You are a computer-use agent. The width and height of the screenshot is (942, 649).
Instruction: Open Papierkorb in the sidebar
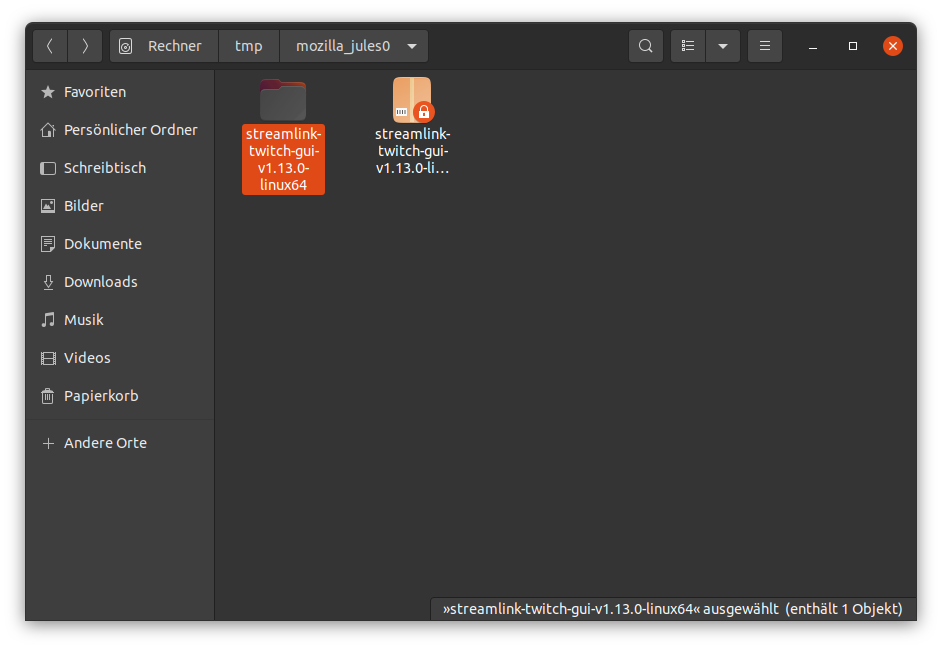(x=120, y=396)
